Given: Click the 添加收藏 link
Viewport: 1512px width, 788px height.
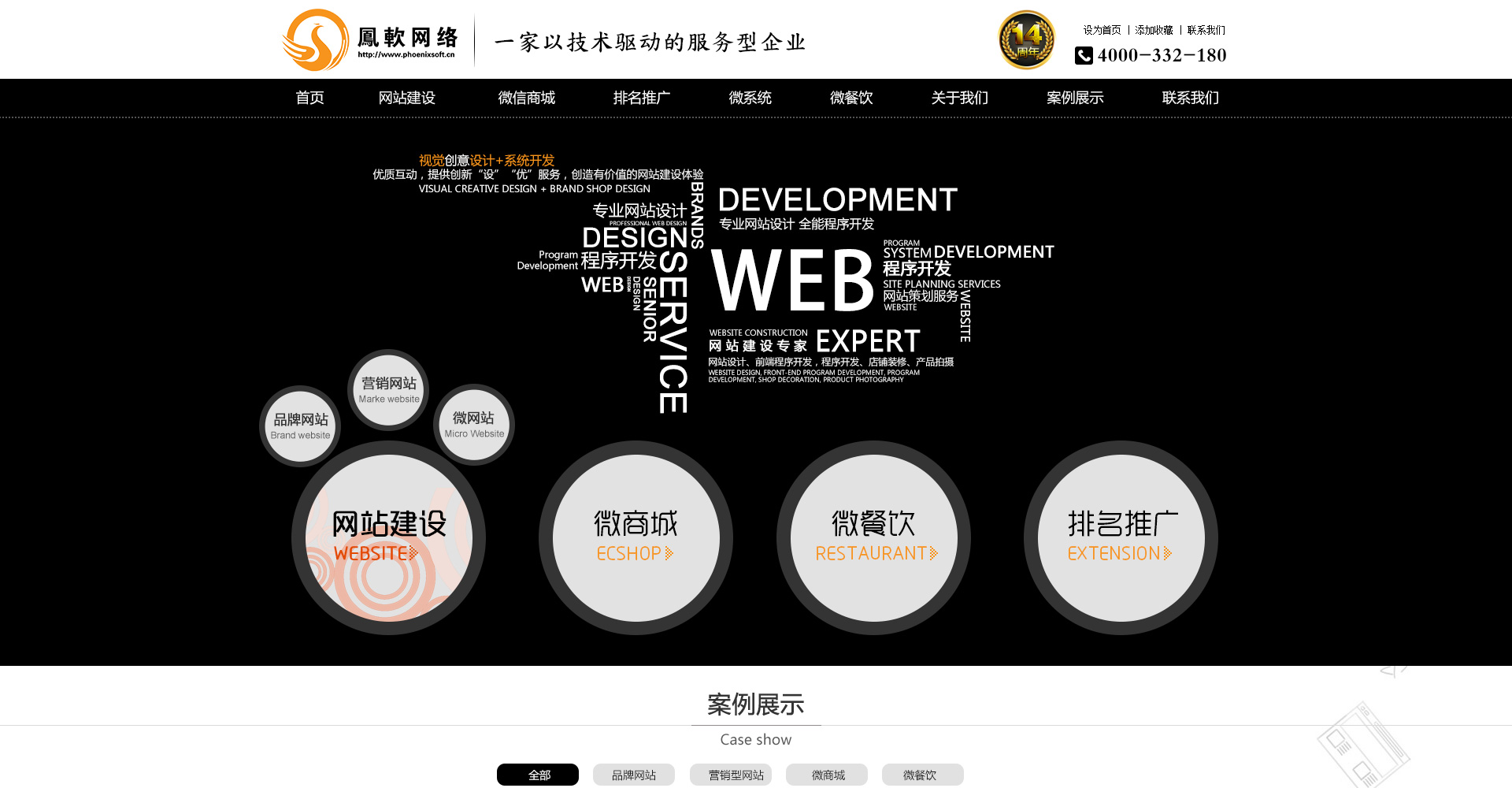Looking at the screenshot, I should click(1154, 30).
